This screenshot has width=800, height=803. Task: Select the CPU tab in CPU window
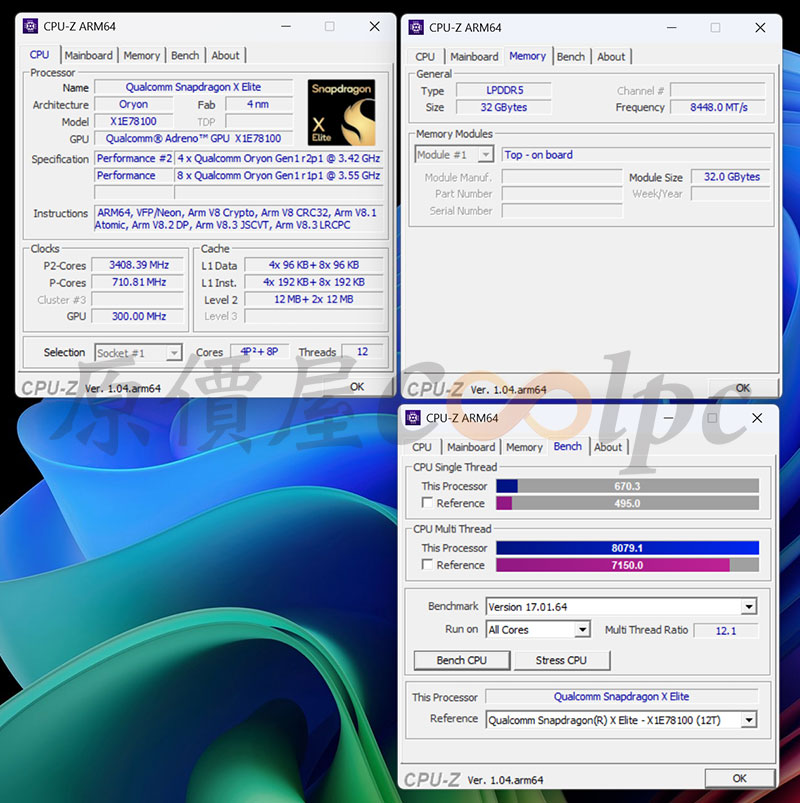point(39,54)
